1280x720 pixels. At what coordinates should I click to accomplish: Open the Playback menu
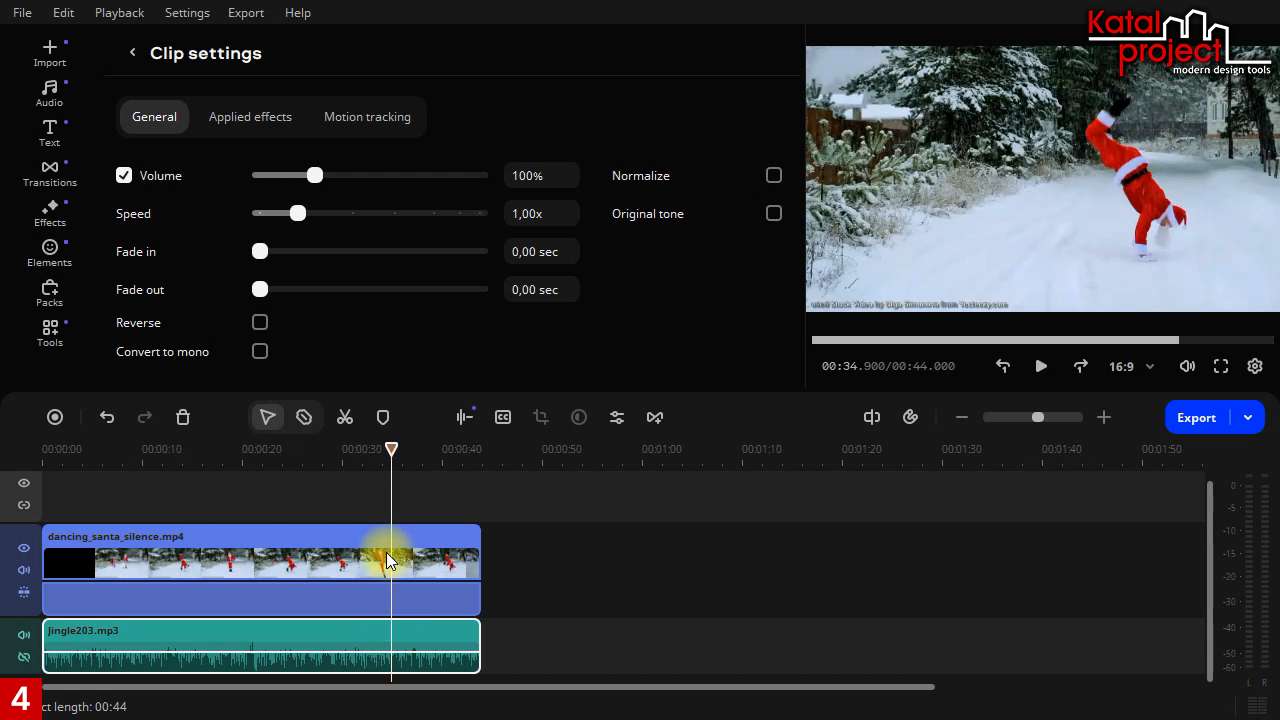point(119,12)
